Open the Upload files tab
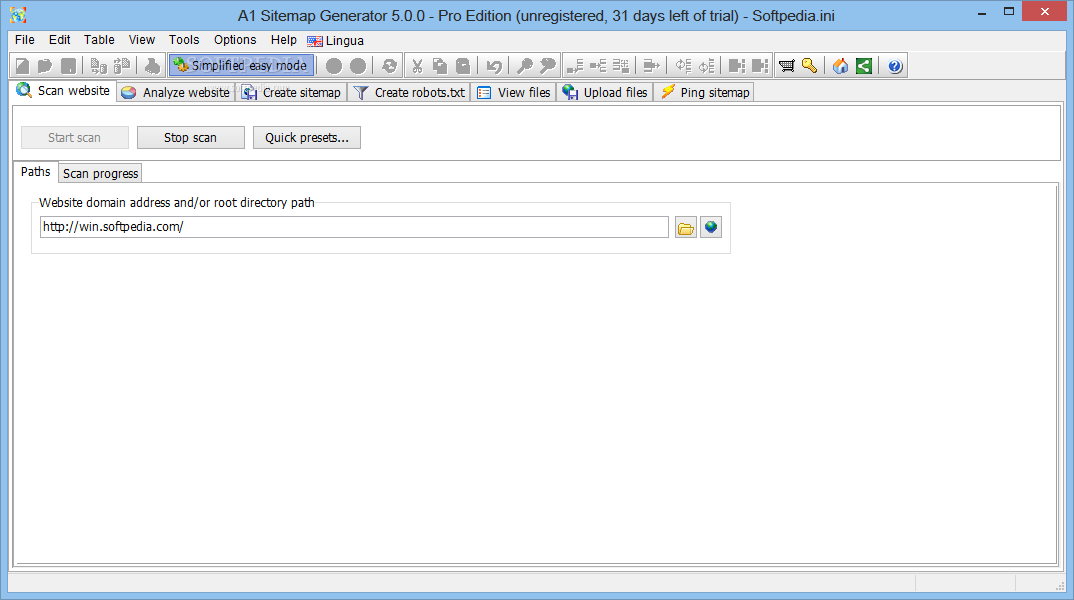The image size is (1074, 600). tap(605, 92)
